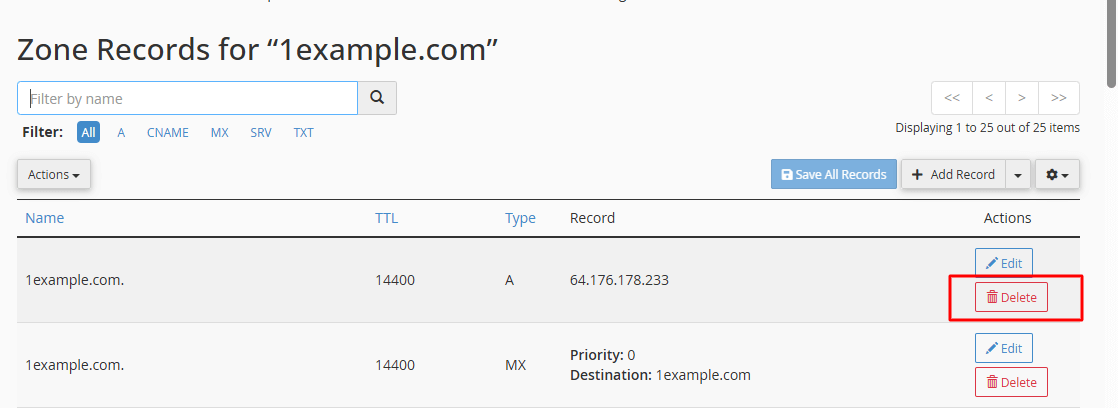The image size is (1118, 408).
Task: Show only MX records filter
Action: click(220, 133)
